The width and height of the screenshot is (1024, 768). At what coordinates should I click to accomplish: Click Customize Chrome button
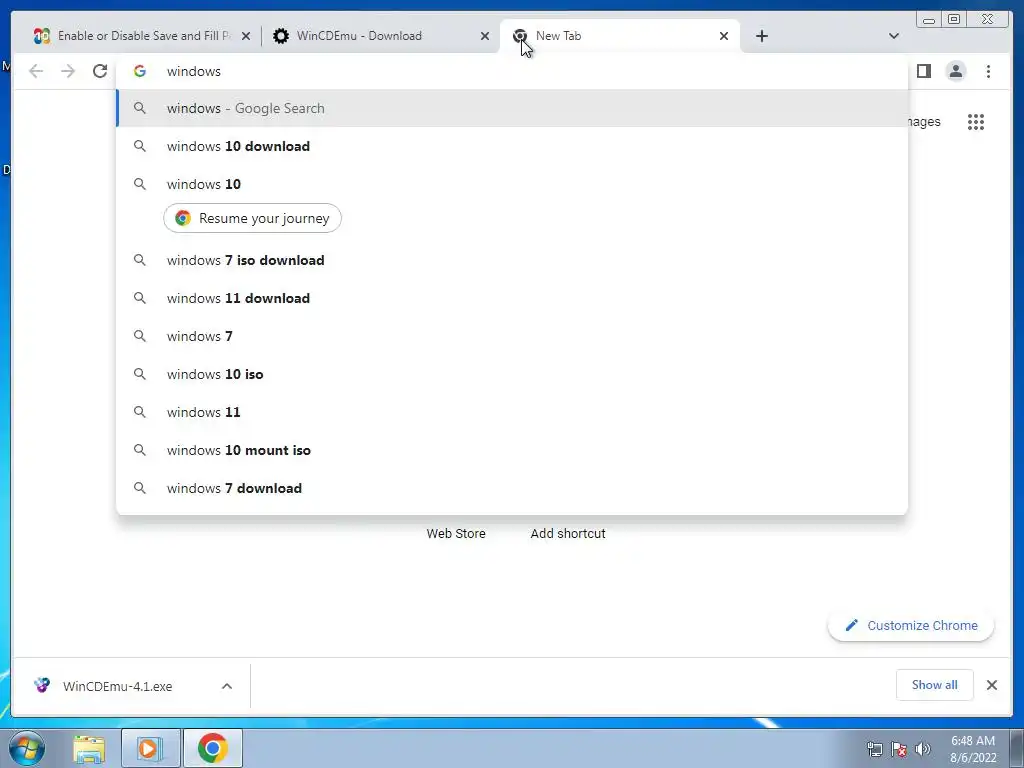(x=911, y=625)
